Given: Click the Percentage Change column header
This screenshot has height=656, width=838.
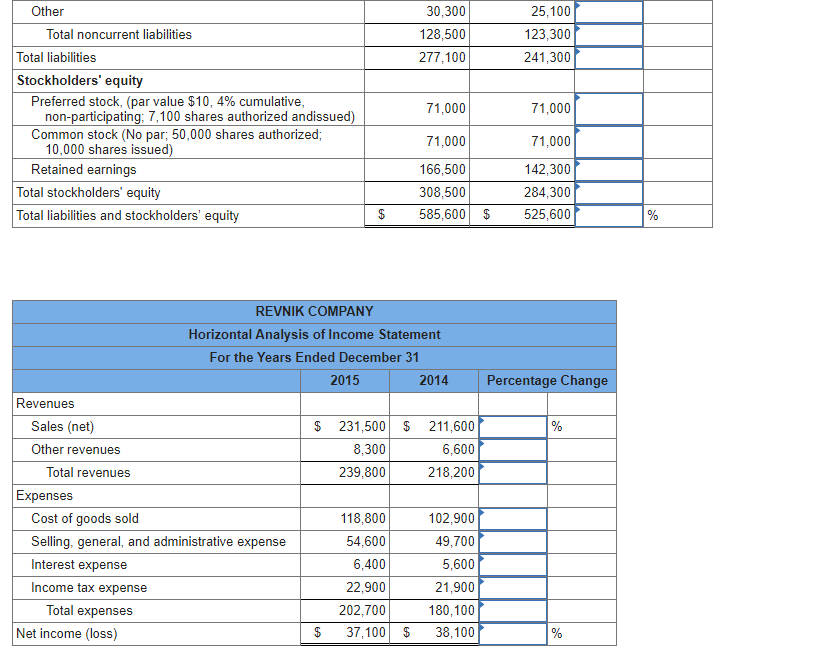Looking at the screenshot, I should click(x=546, y=380).
